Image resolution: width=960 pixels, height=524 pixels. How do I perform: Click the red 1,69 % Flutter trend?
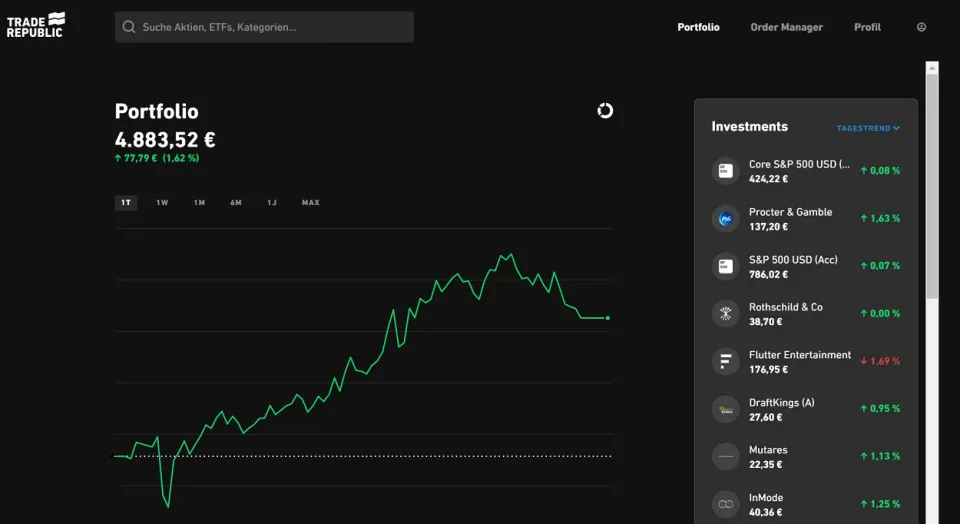coord(880,361)
